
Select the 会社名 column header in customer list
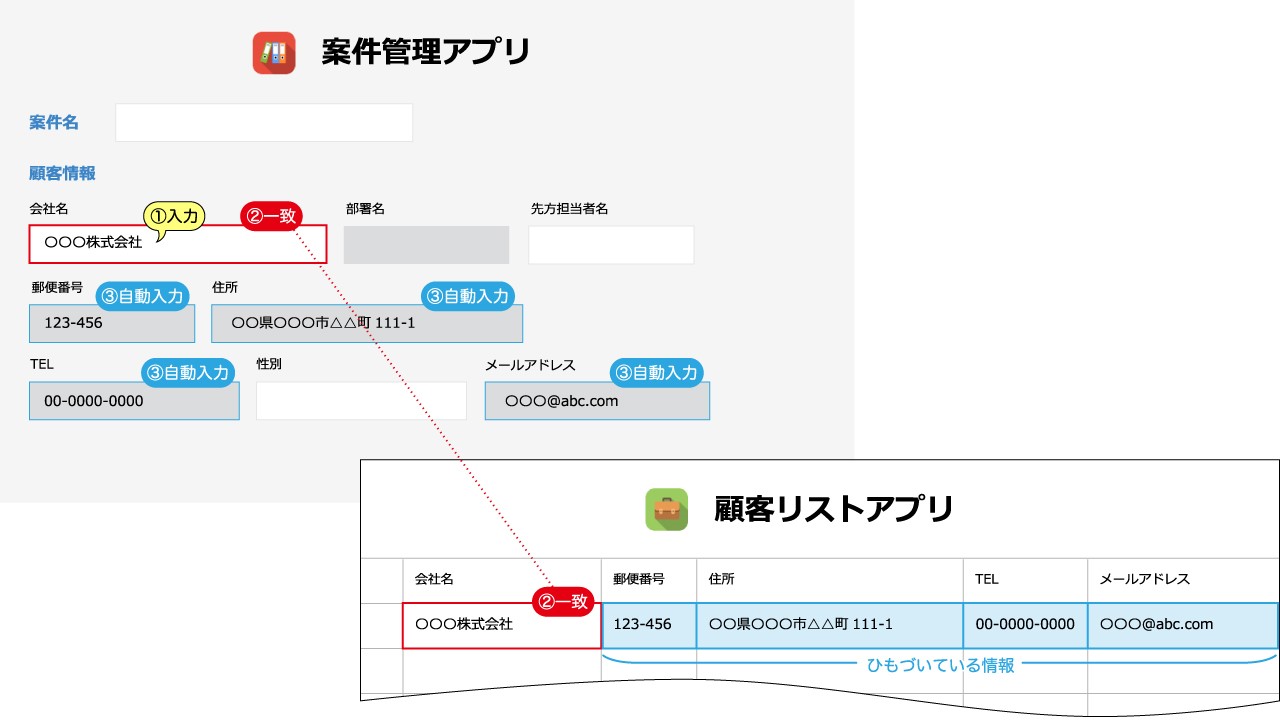(502, 580)
